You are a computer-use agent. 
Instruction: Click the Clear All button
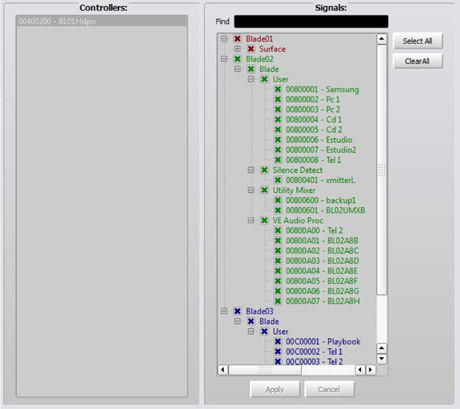coord(418,61)
